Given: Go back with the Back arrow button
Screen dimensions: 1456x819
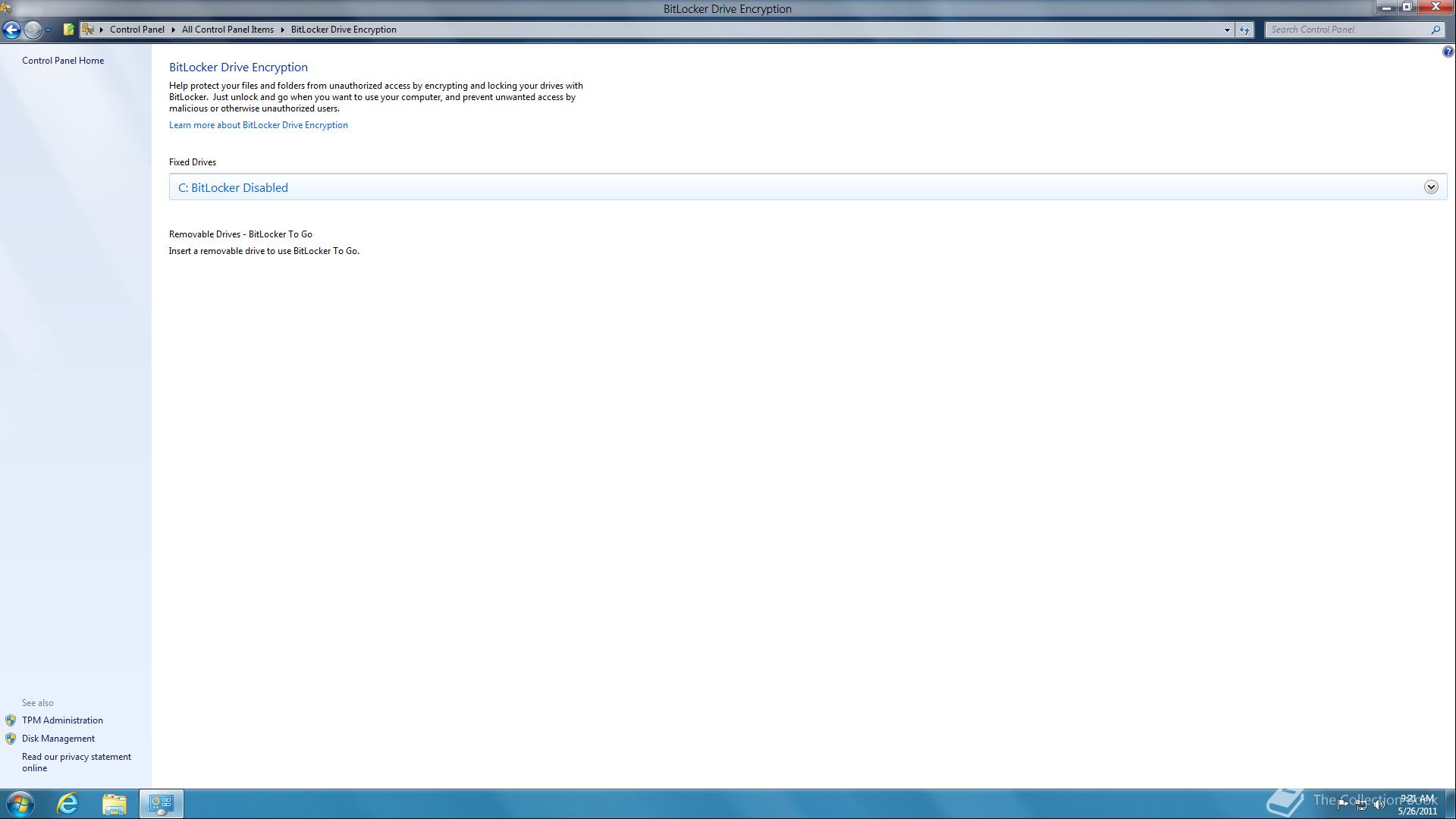Looking at the screenshot, I should [x=11, y=30].
